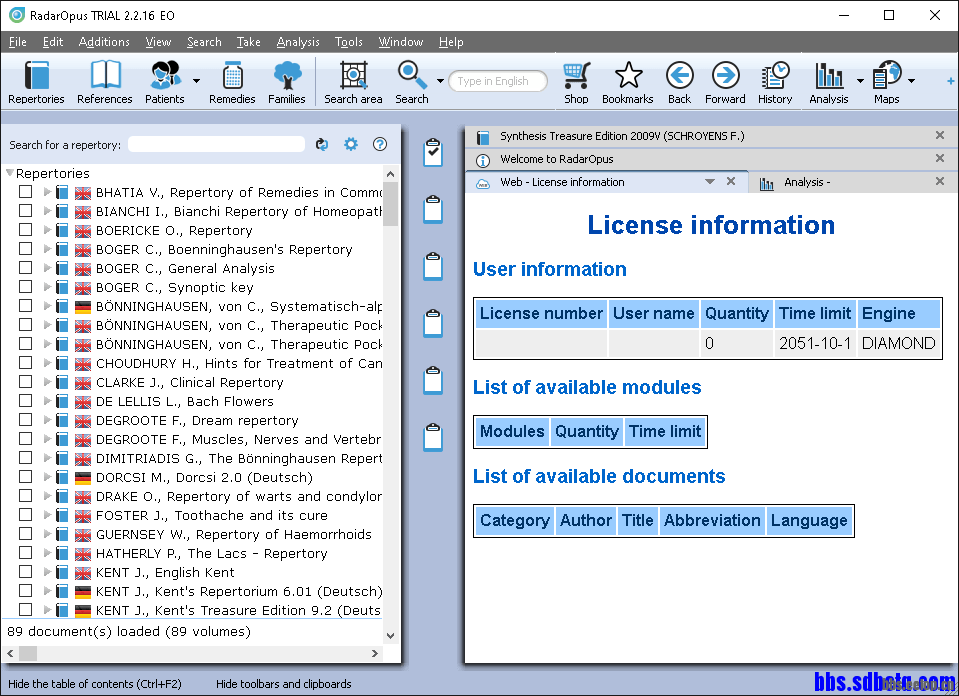959x696 pixels.
Task: Enable the KENT J. English Kent checkbox
Action: (26, 572)
